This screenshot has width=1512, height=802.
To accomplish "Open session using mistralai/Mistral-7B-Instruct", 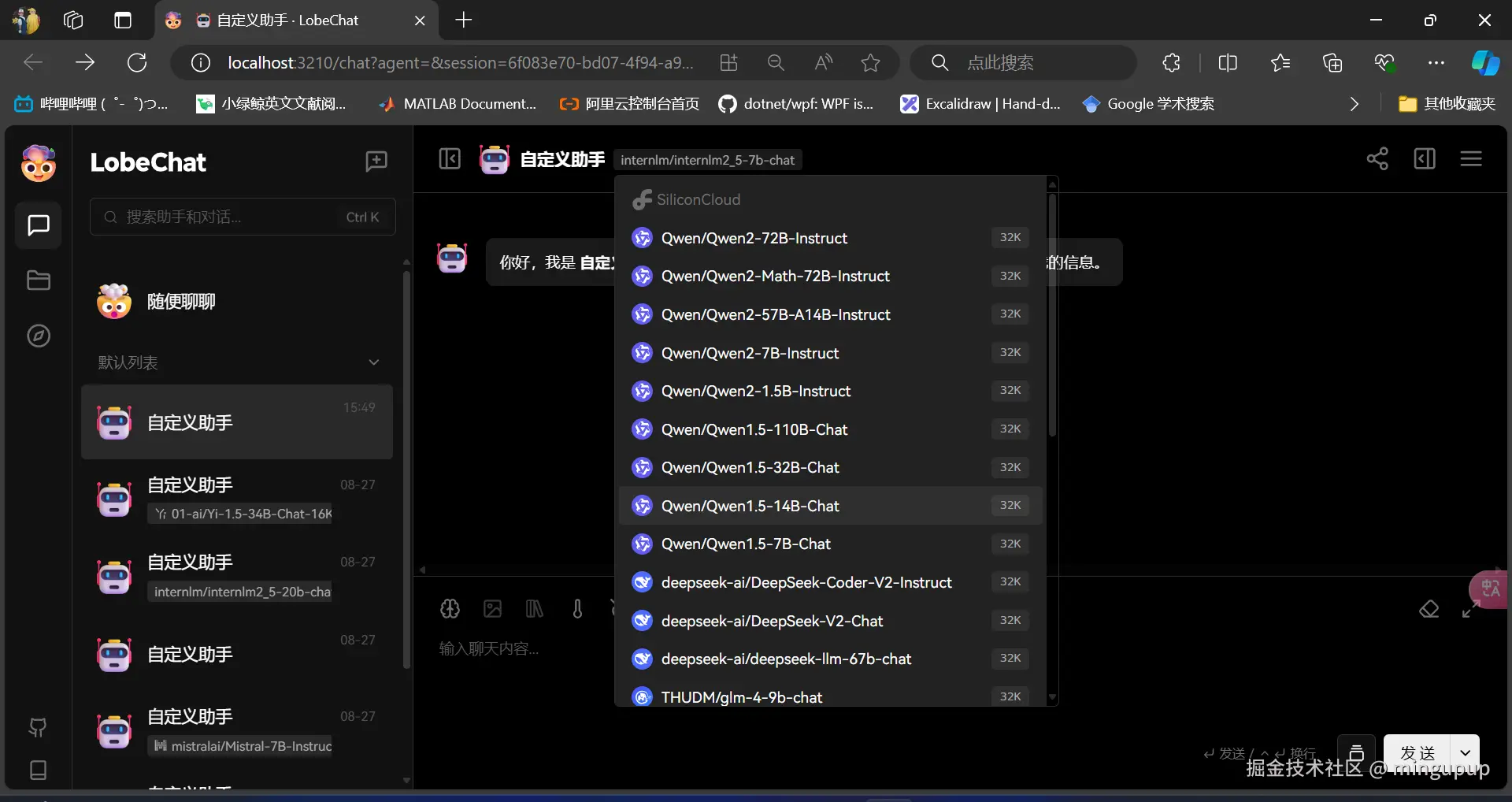I will (237, 731).
